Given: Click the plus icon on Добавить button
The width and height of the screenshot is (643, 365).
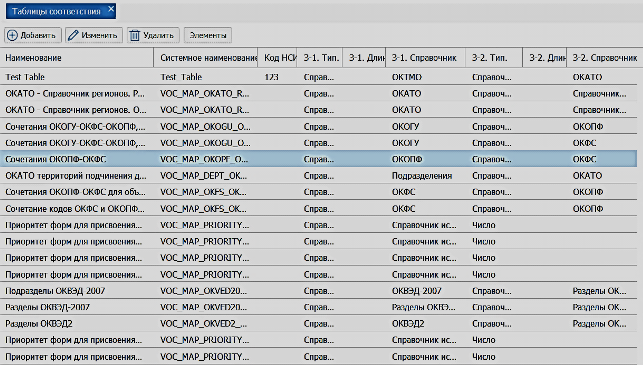Looking at the screenshot, I should click(12, 35).
